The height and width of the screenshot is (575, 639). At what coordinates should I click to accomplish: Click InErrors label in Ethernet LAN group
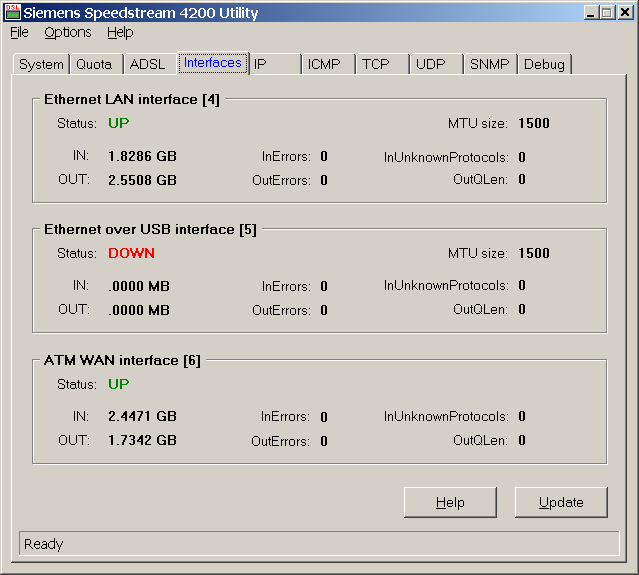click(x=286, y=156)
